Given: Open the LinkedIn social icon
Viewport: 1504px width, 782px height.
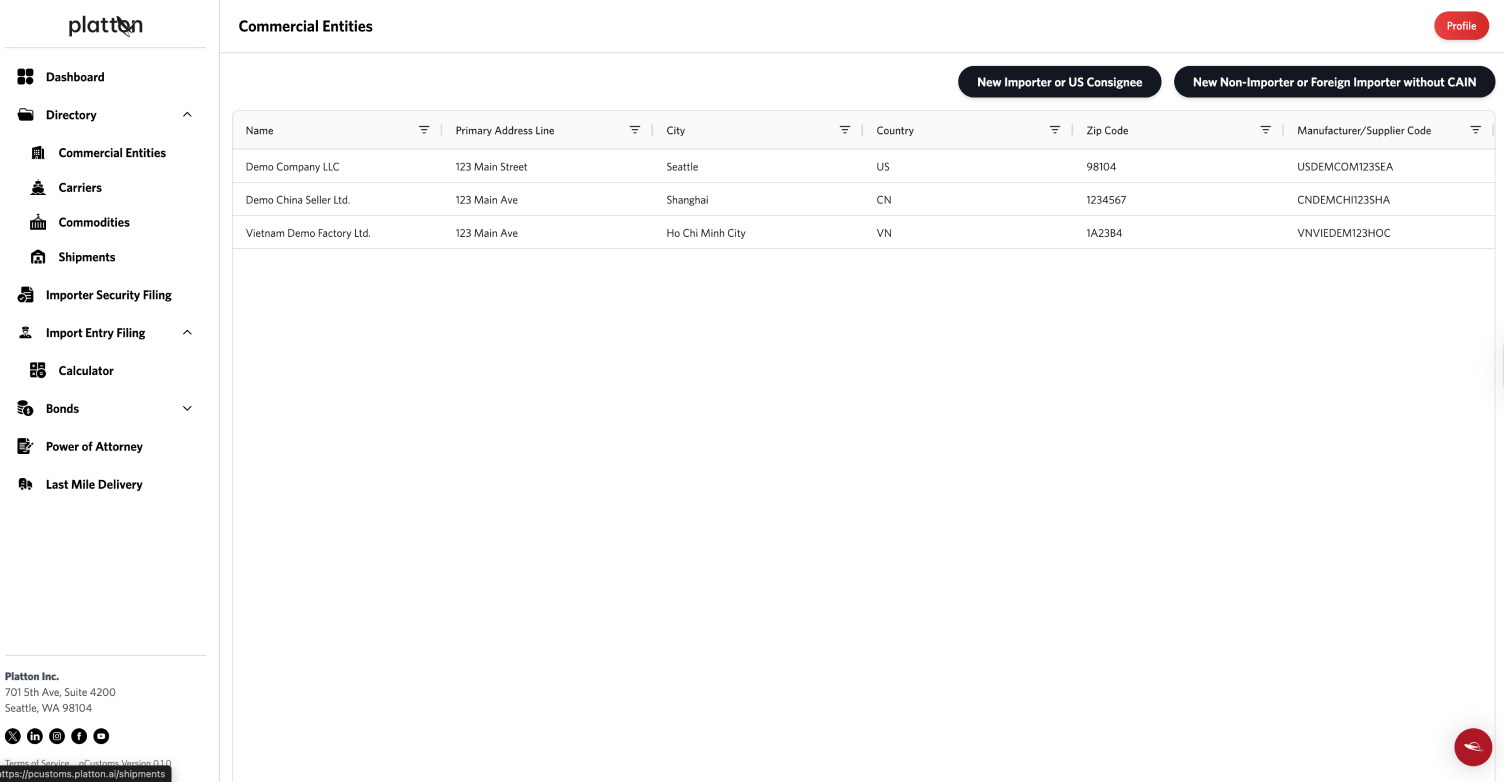Looking at the screenshot, I should pyautogui.click(x=35, y=736).
